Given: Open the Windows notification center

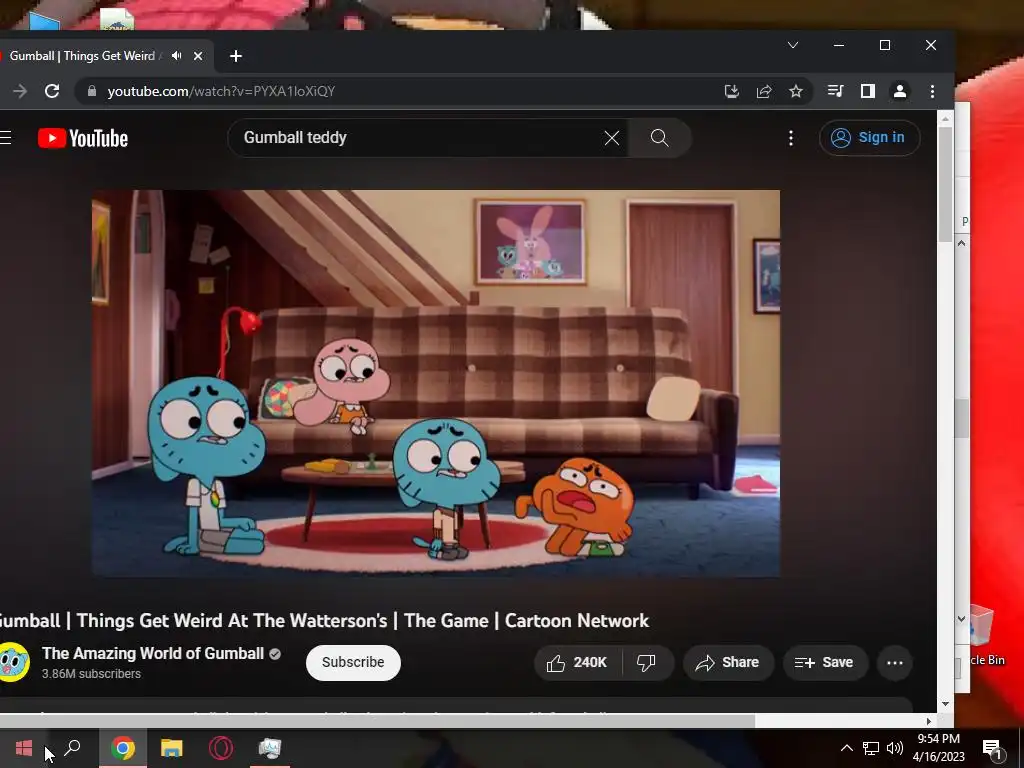Looking at the screenshot, I should [x=993, y=749].
